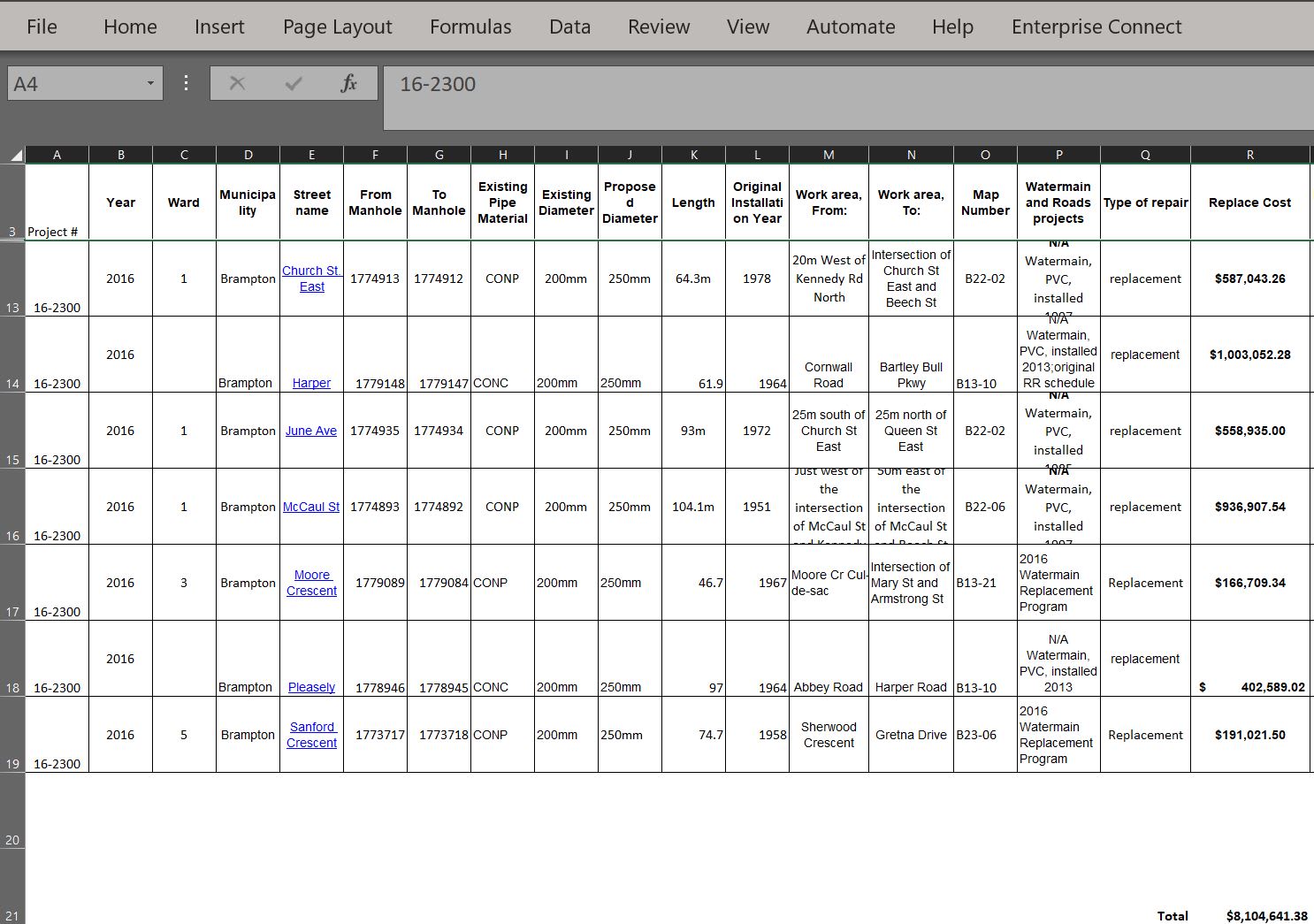Switch to the View tab
The height and width of the screenshot is (924, 1314).
coord(748,27)
